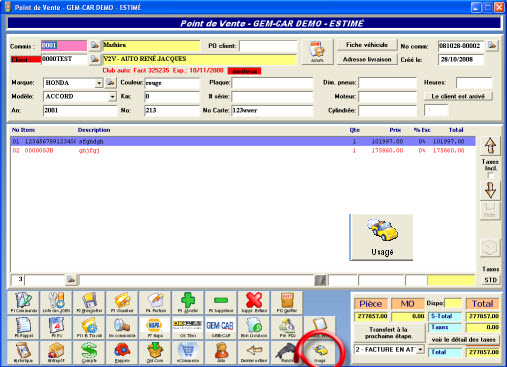Move line down with the down arrow
The width and height of the screenshot is (507, 367).
[x=490, y=190]
